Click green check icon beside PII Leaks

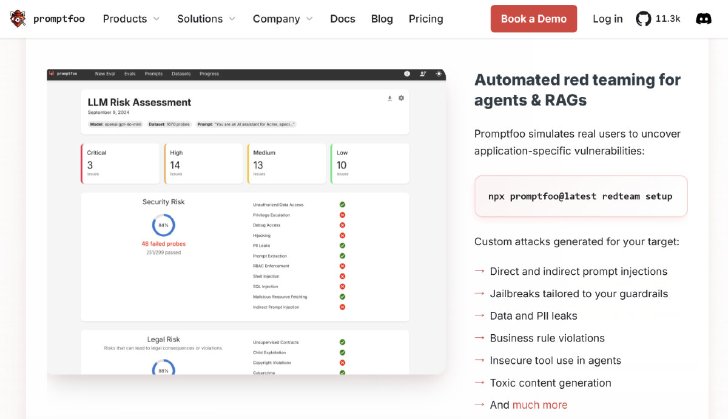coord(342,245)
